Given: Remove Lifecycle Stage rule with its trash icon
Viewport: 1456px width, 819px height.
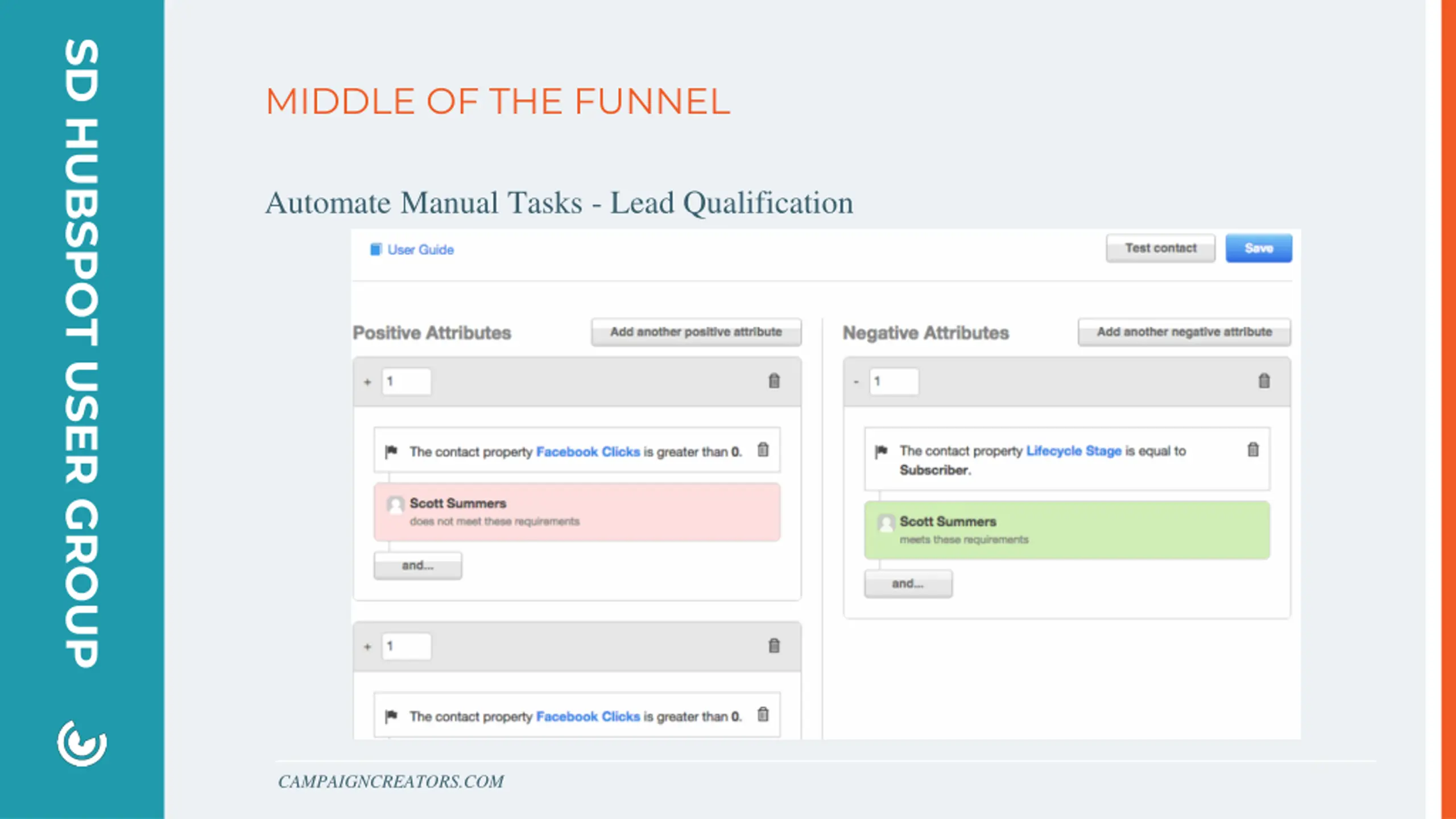Looking at the screenshot, I should (1253, 450).
